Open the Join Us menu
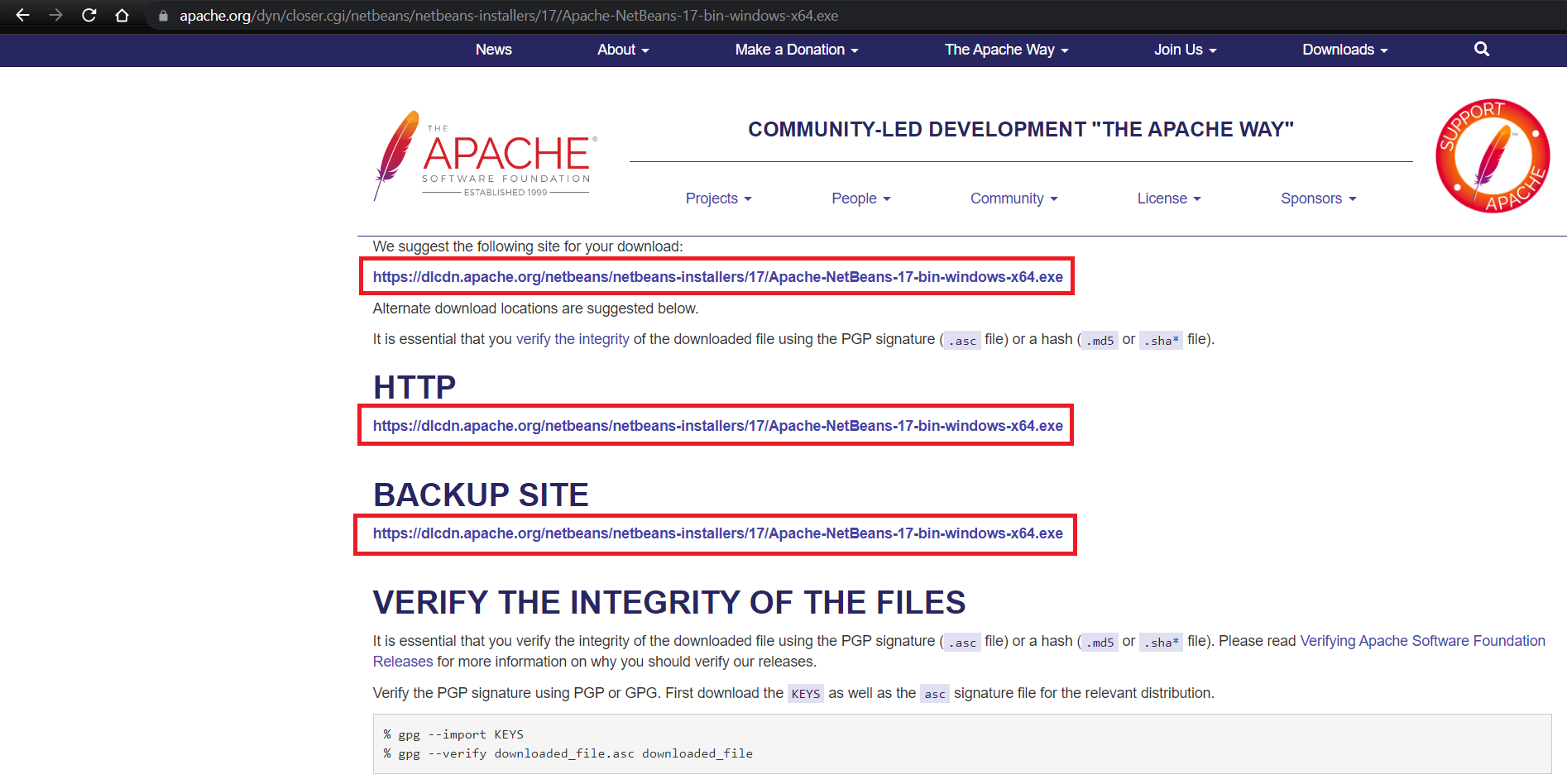The height and width of the screenshot is (784, 1567). point(1185,50)
